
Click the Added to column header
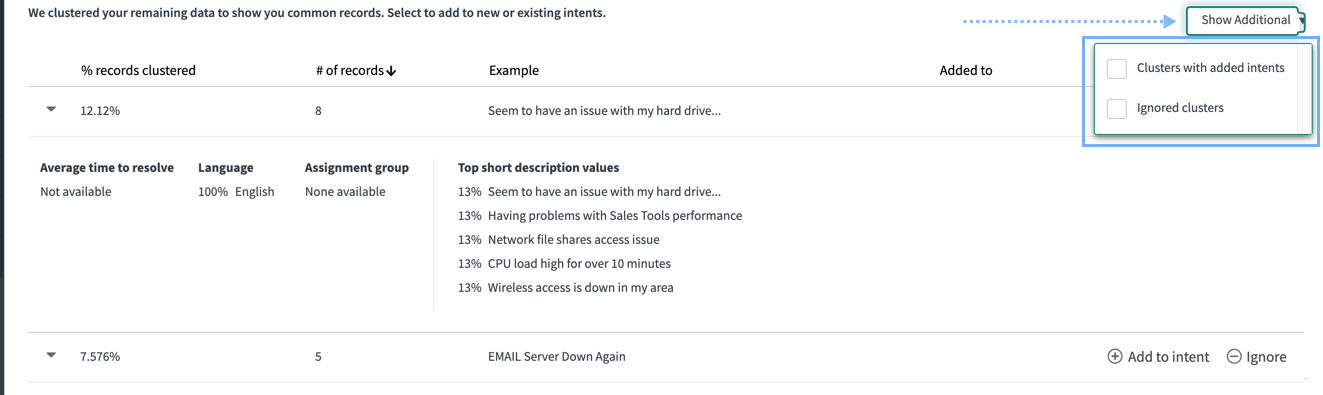(966, 70)
